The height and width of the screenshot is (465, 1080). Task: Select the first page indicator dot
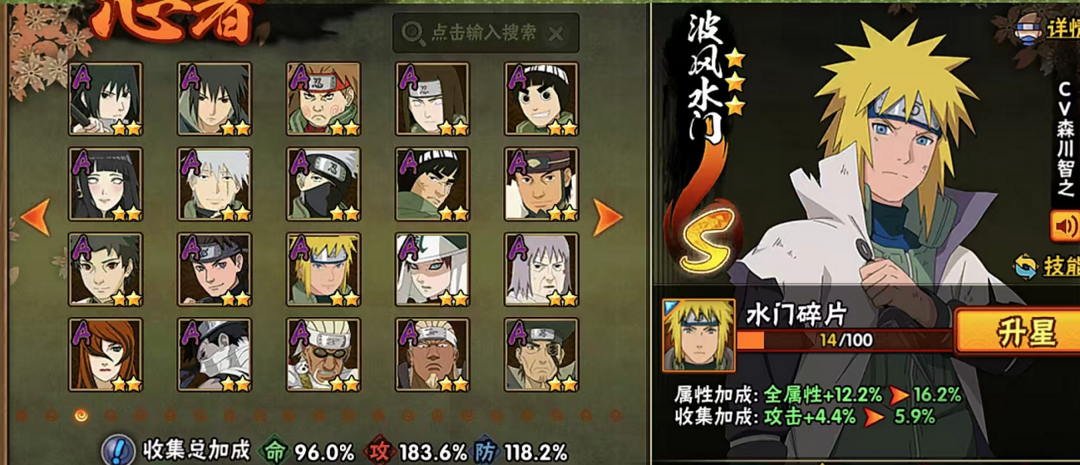(21, 415)
